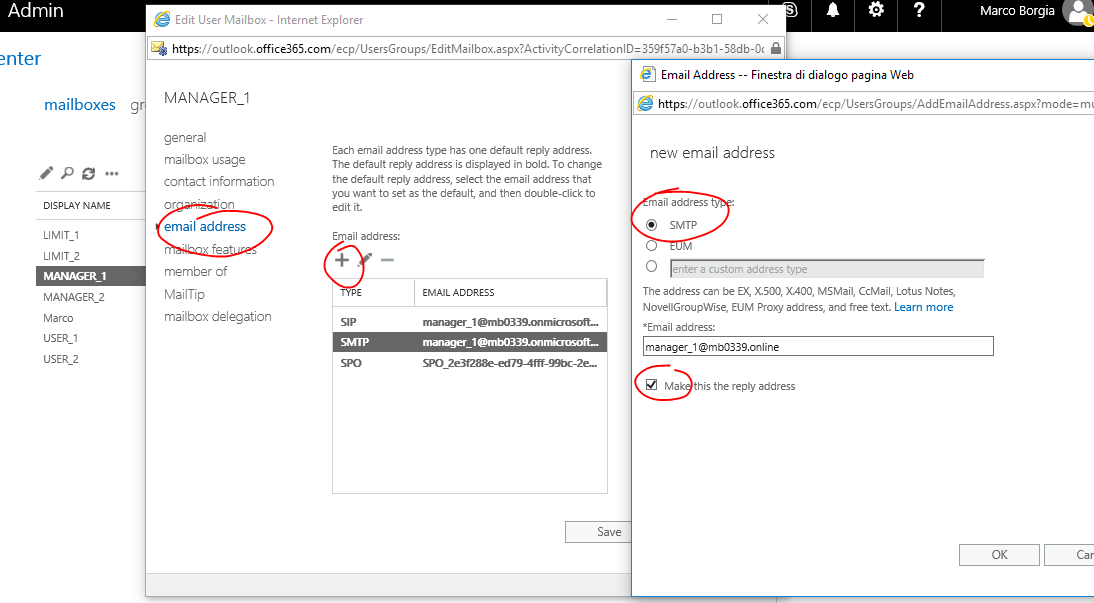Open the mailbox delegation section

pyautogui.click(x=218, y=316)
